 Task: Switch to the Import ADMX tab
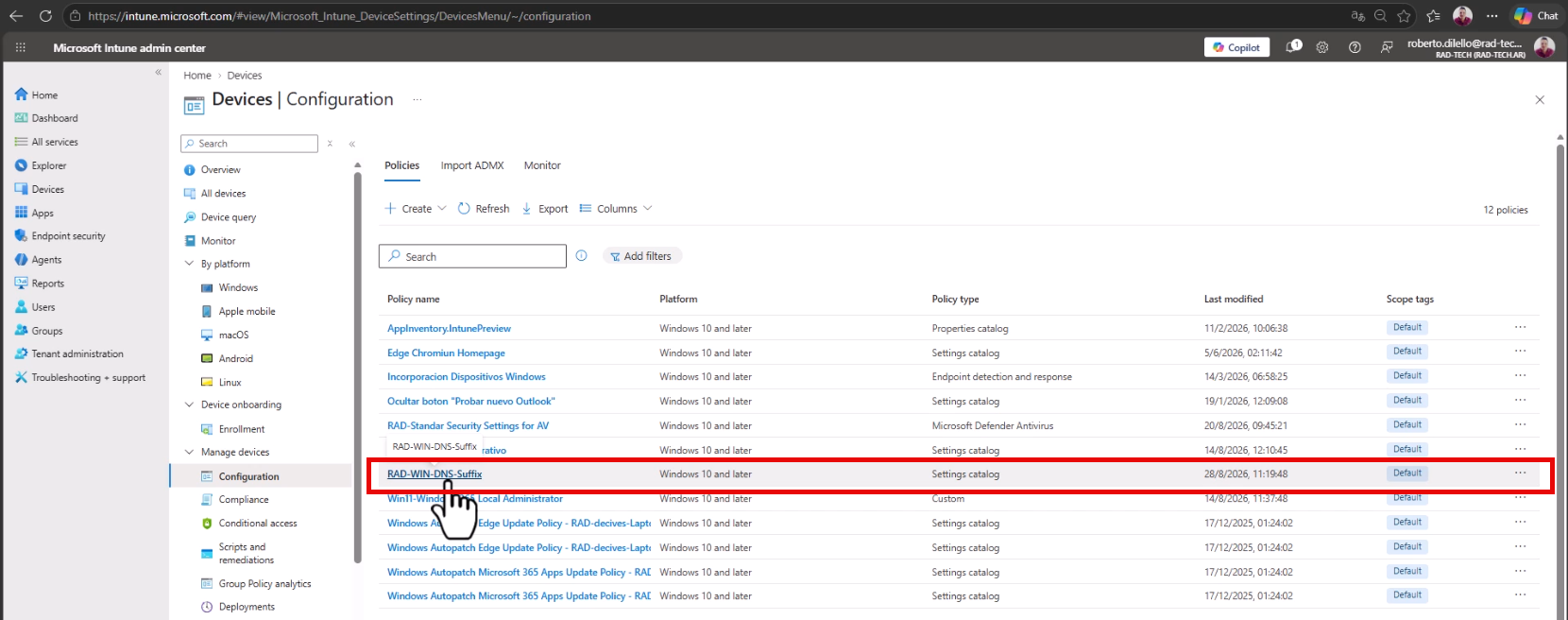point(472,165)
